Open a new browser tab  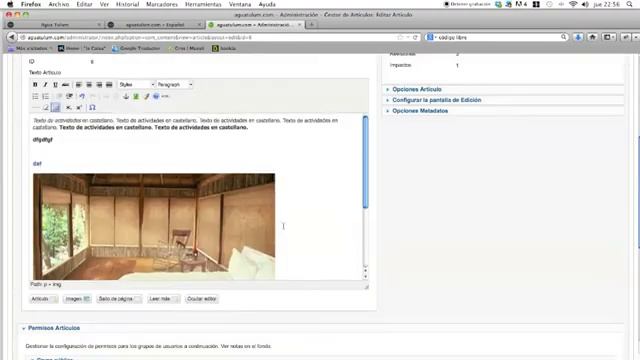[x=311, y=24]
